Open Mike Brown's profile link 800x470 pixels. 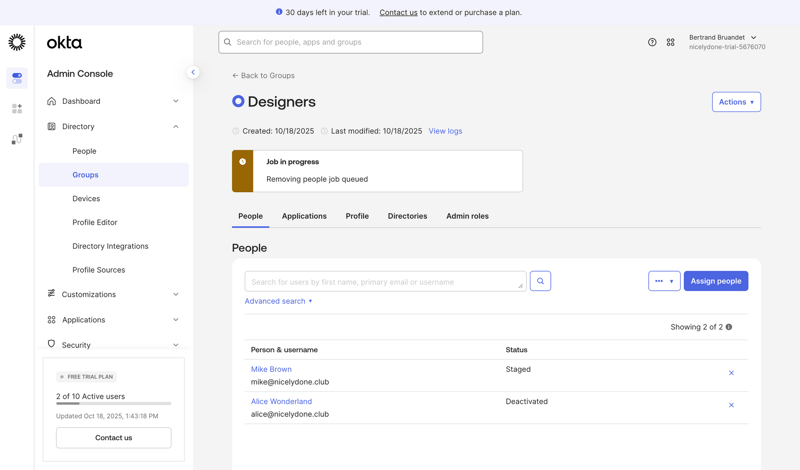point(271,369)
